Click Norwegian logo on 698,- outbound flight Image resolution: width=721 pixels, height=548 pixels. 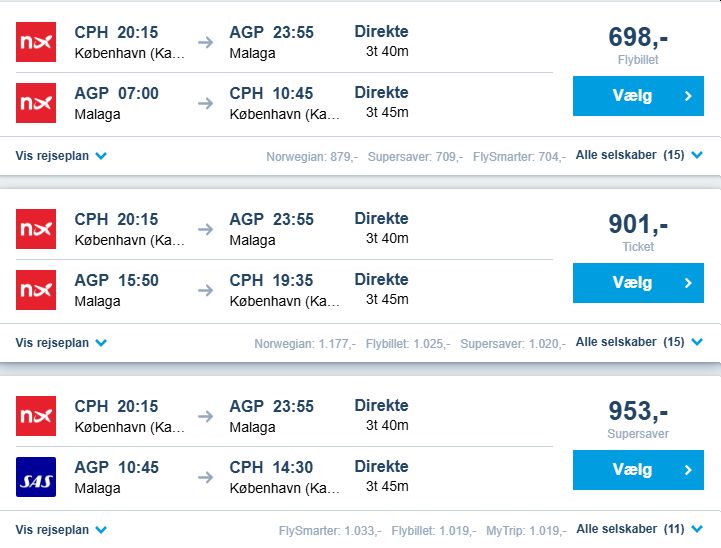click(x=36, y=42)
